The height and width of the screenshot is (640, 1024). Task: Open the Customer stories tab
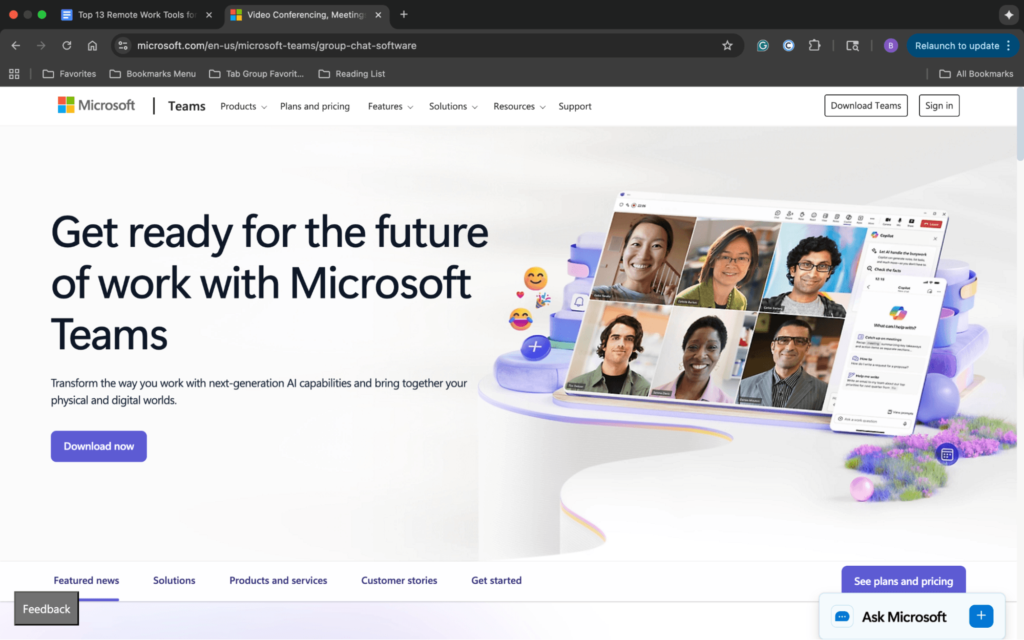[399, 581]
